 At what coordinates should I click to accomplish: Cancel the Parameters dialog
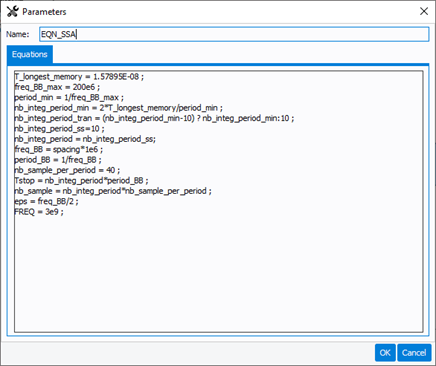coord(414,353)
